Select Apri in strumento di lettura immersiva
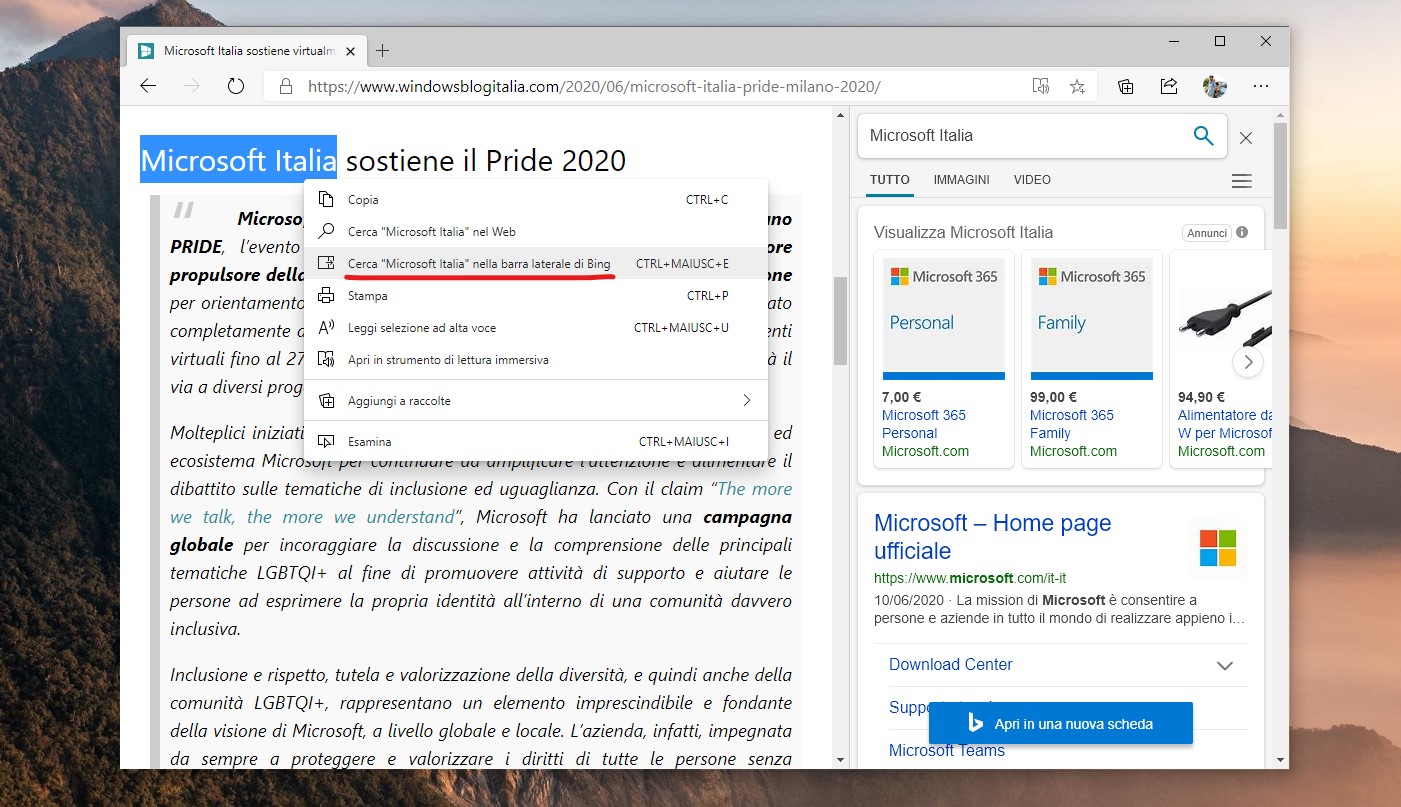 [x=536, y=359]
